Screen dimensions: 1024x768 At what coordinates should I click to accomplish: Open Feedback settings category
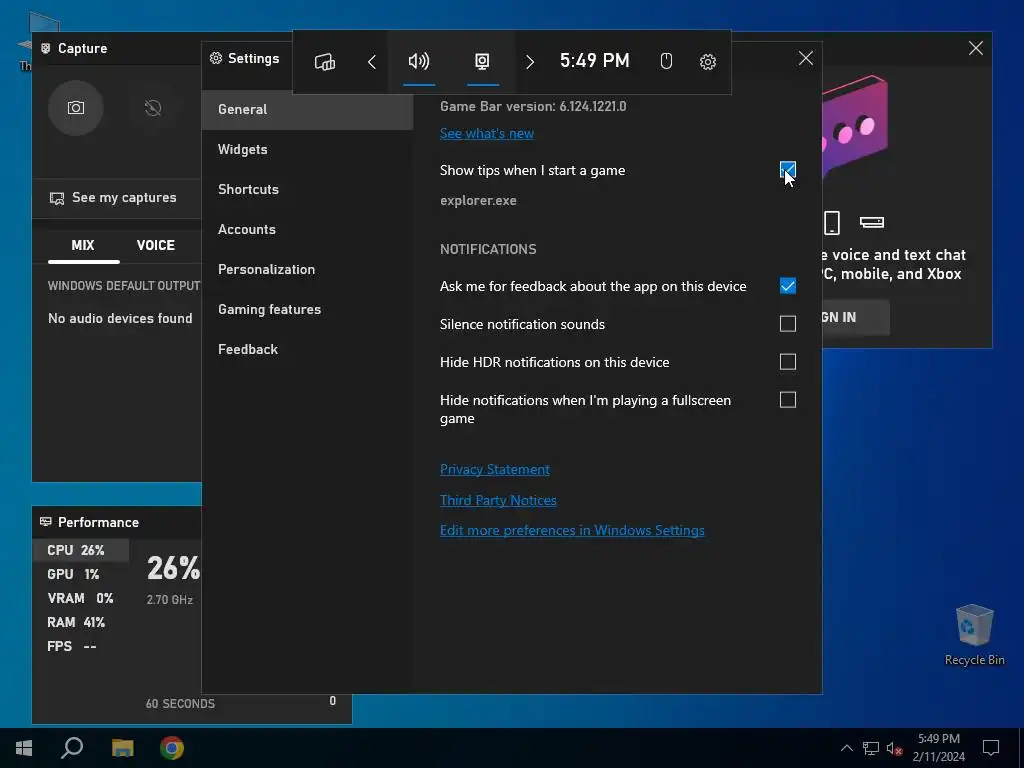(307, 349)
